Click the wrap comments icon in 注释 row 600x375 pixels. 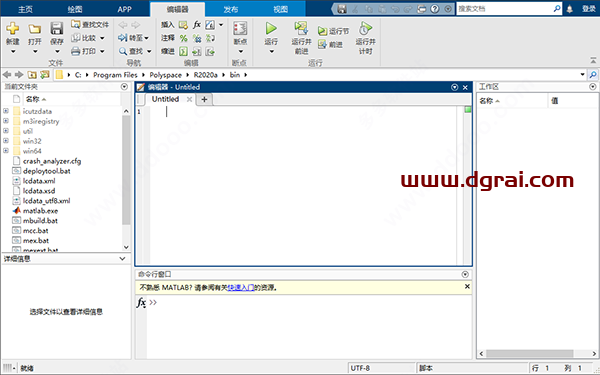[210, 38]
